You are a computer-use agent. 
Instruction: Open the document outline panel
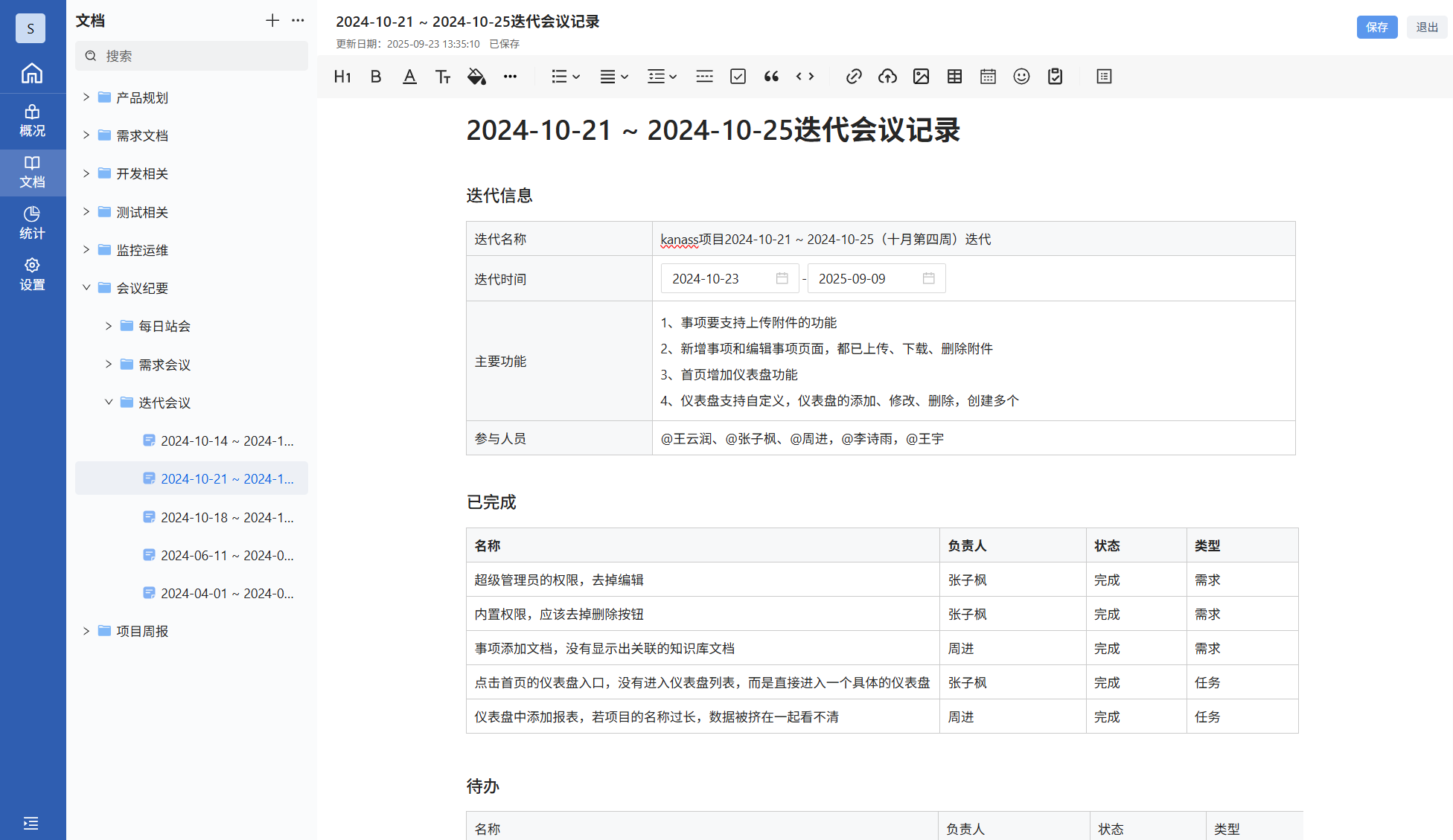(x=1104, y=76)
